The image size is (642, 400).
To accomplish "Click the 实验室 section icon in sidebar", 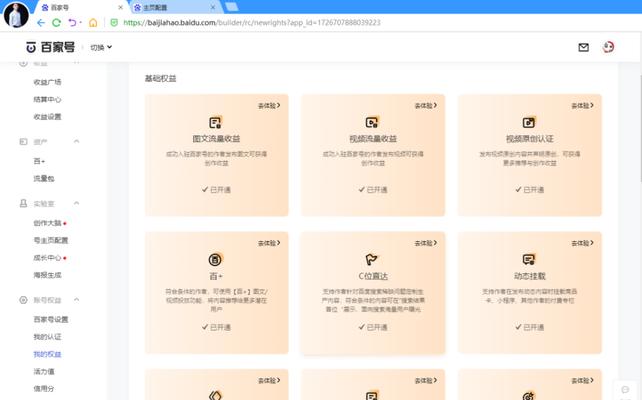I will click(x=23, y=203).
